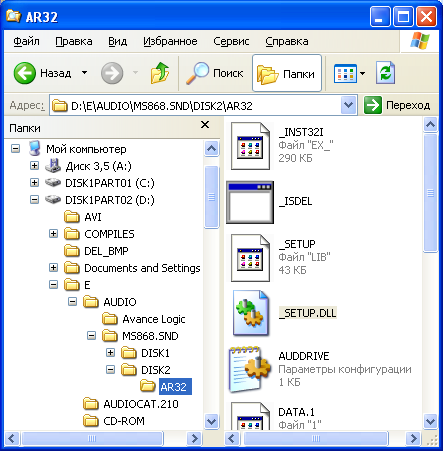
Task: Maximize the AR32 window
Action: tap(404, 17)
